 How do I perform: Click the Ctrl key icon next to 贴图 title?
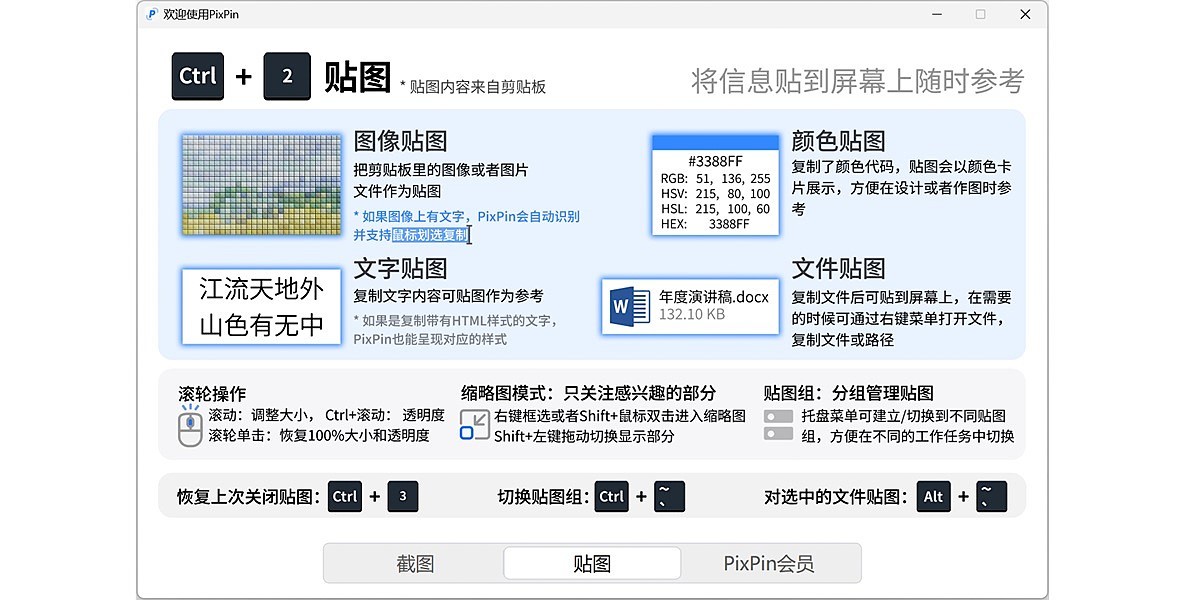click(197, 76)
